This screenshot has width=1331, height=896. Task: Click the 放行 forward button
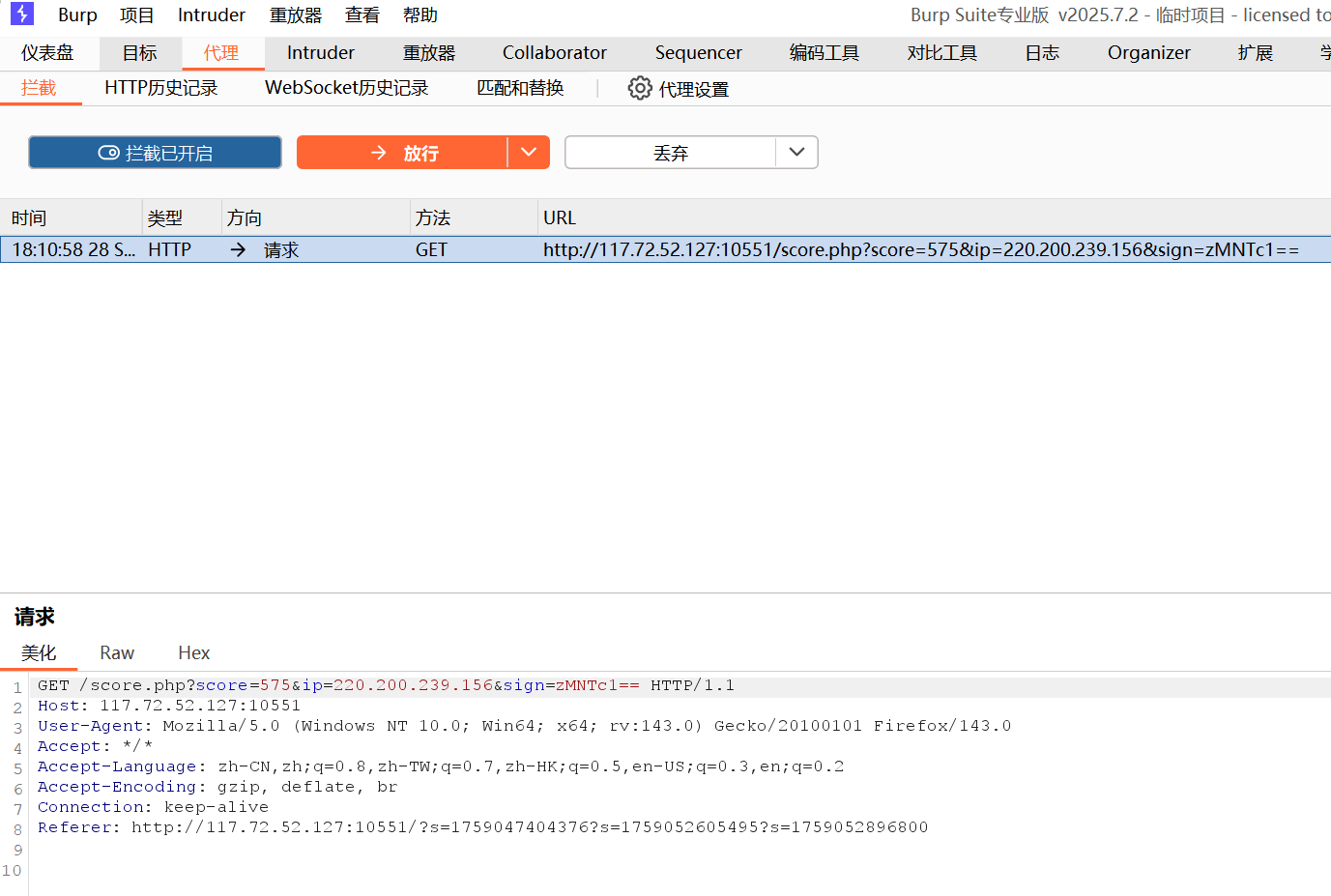pyautogui.click(x=402, y=153)
